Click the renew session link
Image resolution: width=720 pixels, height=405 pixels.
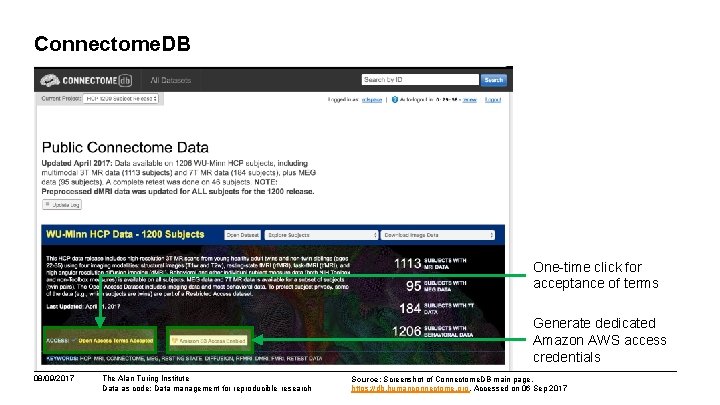point(470,100)
